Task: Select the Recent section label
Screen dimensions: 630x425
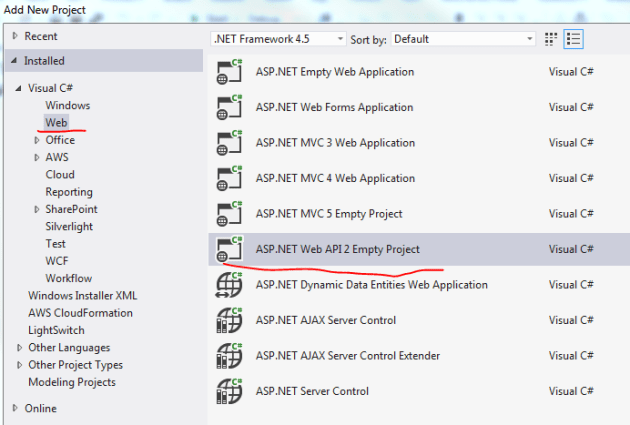Action: click(x=41, y=36)
